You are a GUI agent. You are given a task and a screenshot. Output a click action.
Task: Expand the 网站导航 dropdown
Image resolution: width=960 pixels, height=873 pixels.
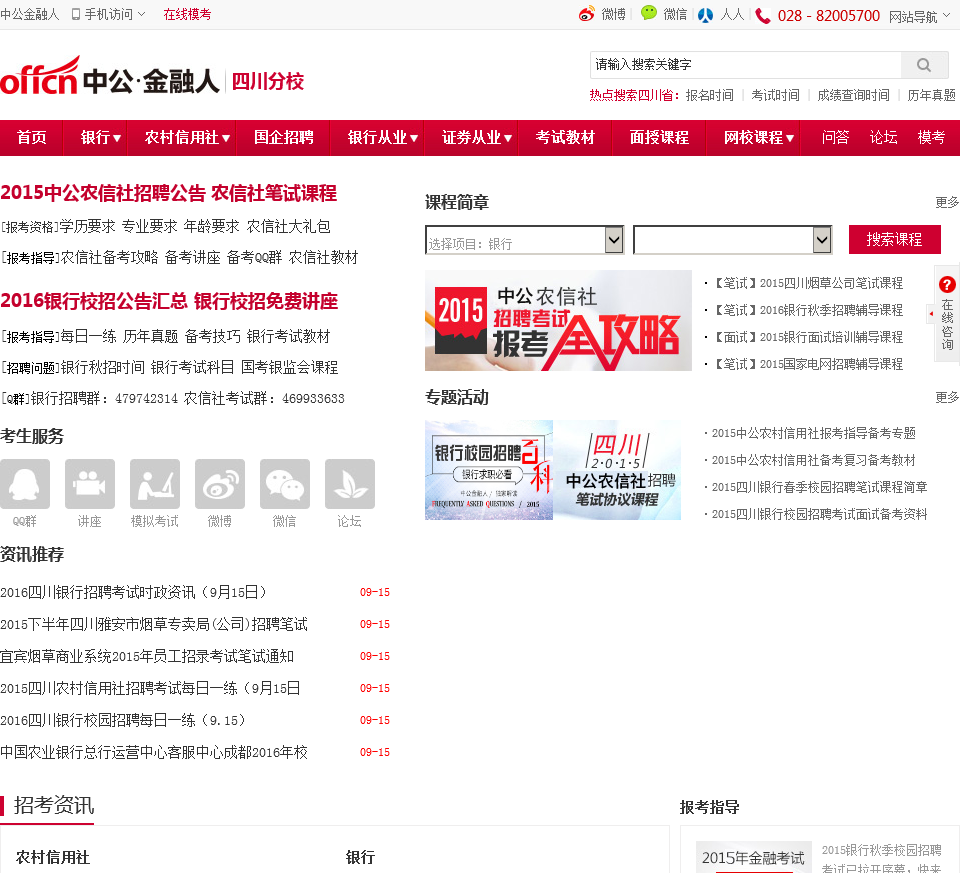(946, 15)
